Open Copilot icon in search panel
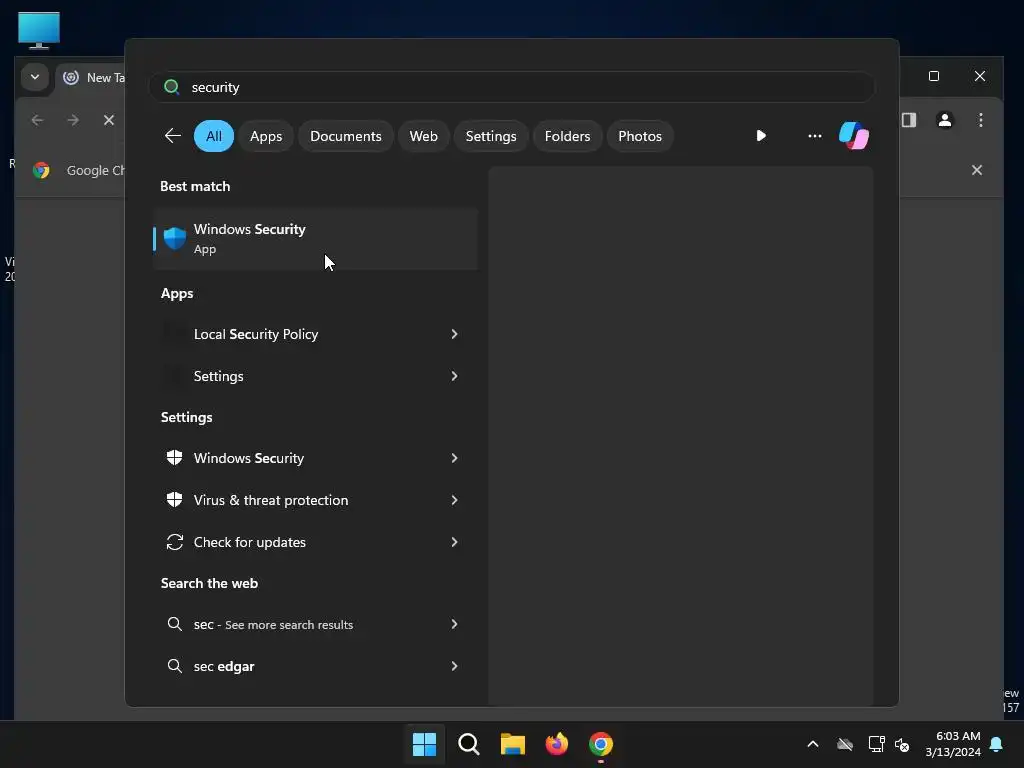Screen dimensions: 1024x768 (854, 136)
